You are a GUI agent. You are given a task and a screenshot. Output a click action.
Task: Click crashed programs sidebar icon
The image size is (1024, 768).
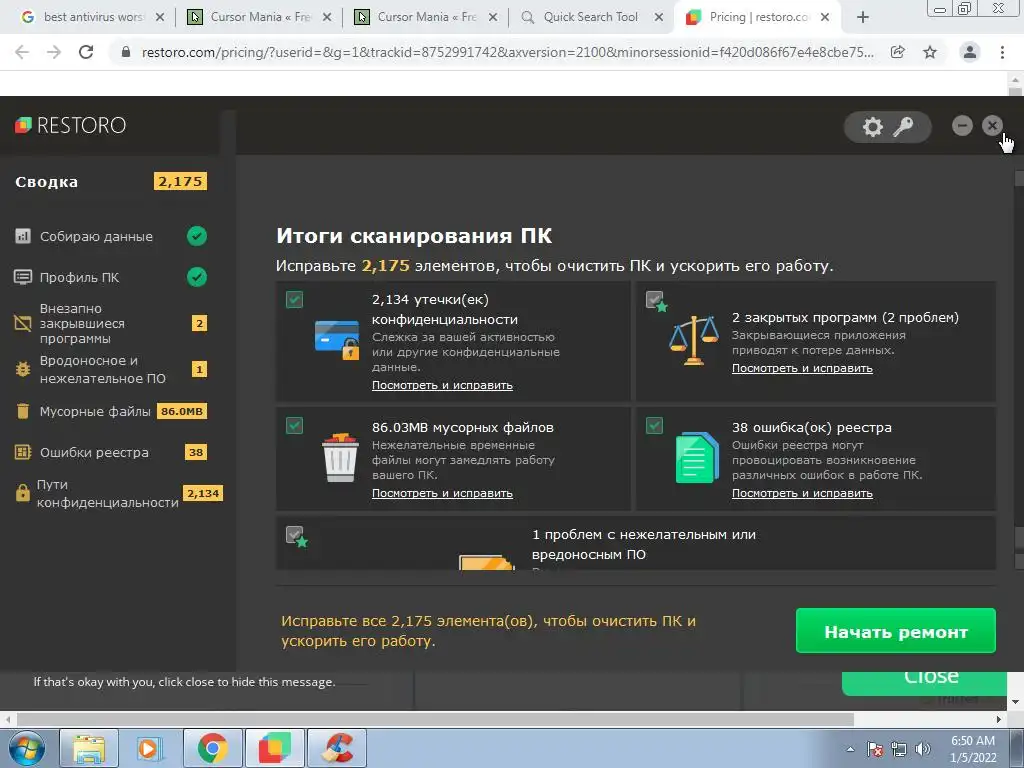(23, 323)
